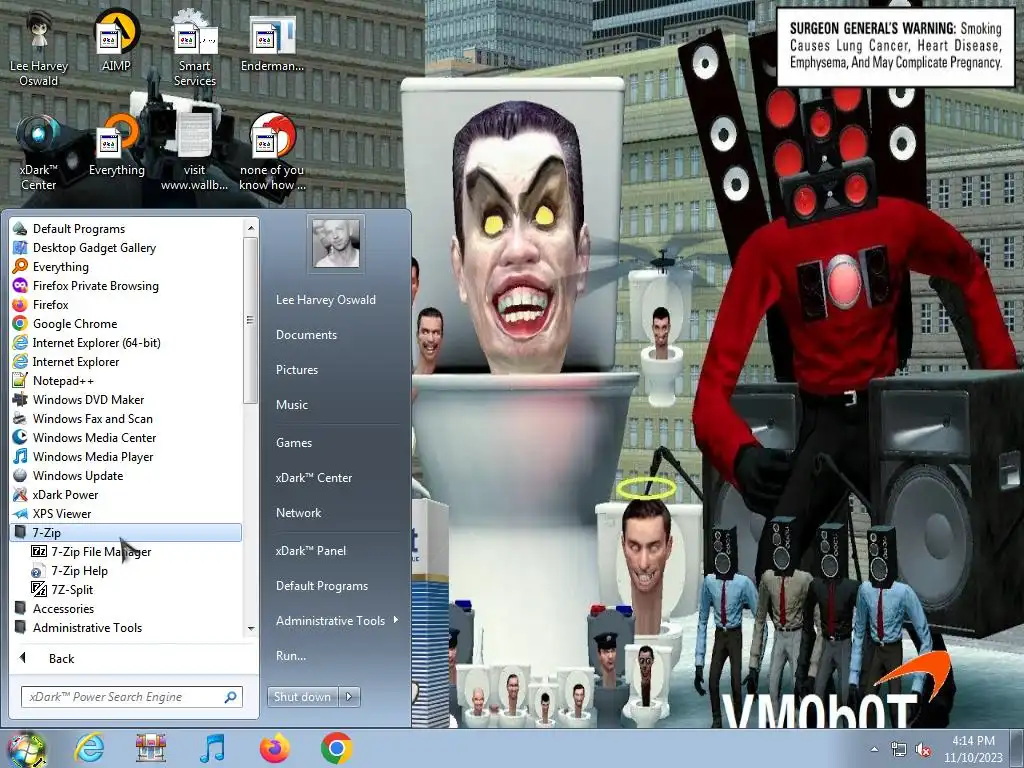
Task: Click the Start orb on the taskbar
Action: coord(26,748)
